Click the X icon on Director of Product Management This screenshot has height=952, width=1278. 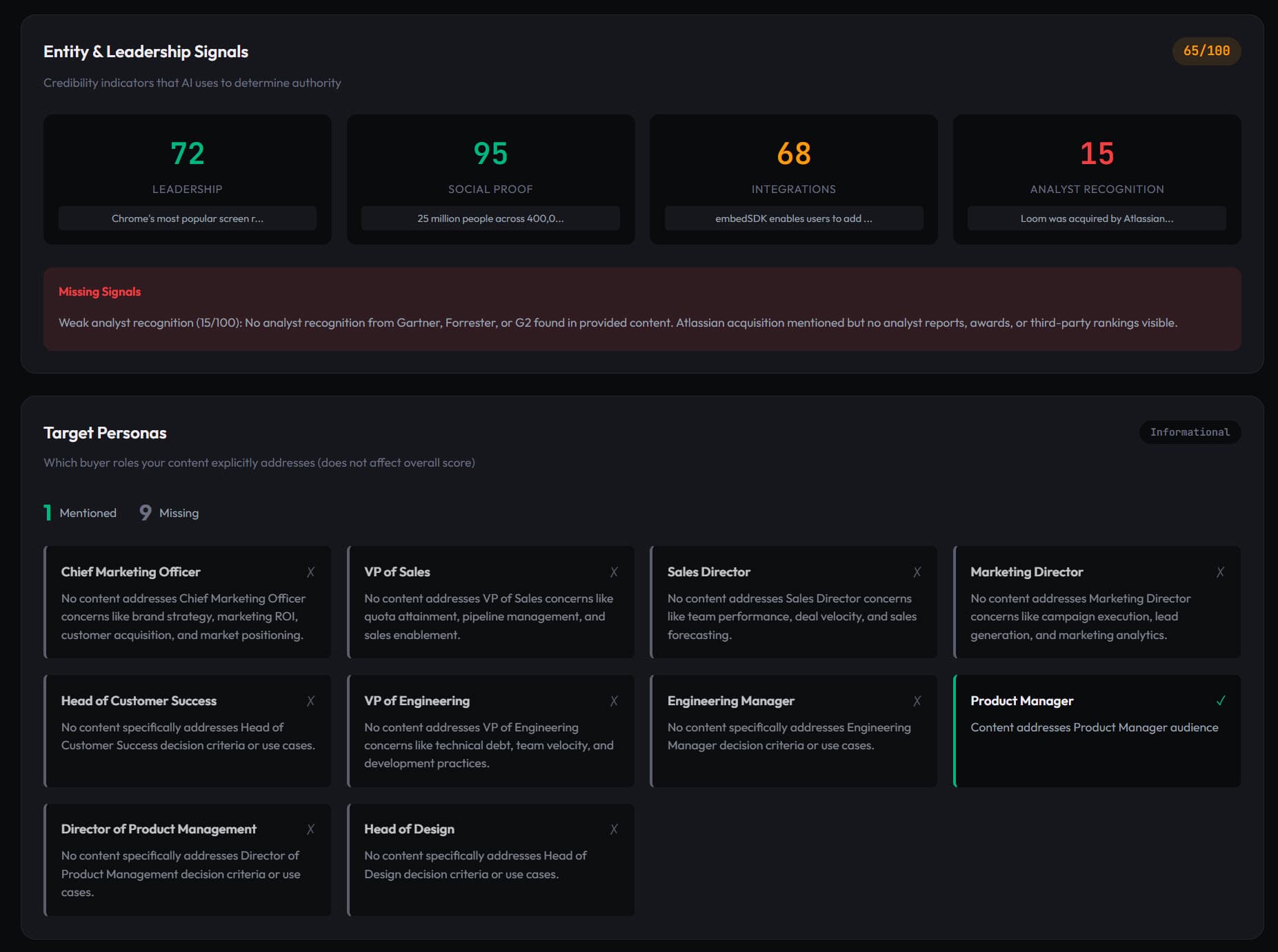coord(310,829)
